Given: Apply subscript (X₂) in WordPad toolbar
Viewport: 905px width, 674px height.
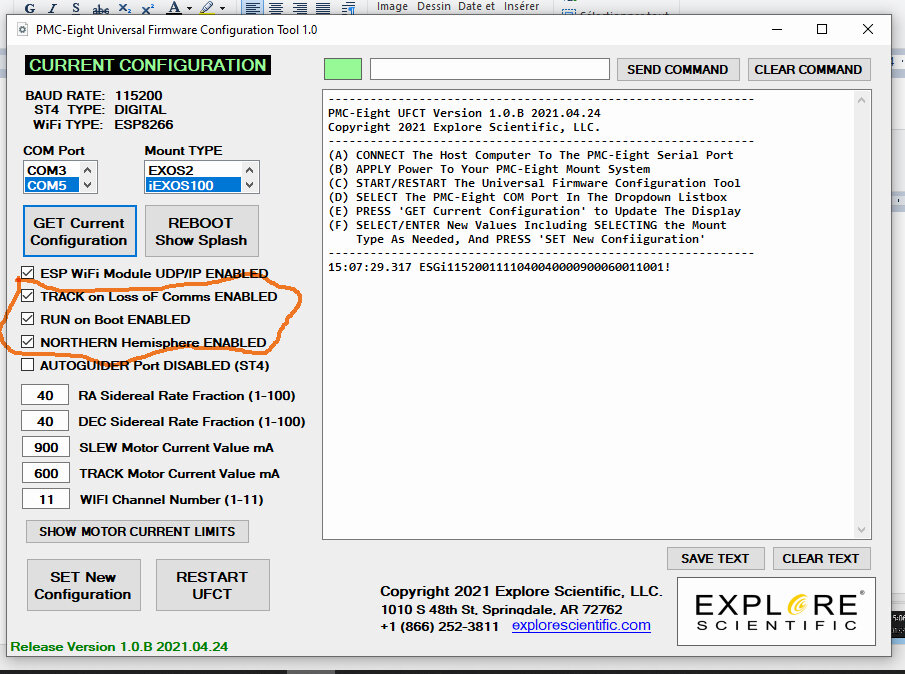Looking at the screenshot, I should coord(125,8).
